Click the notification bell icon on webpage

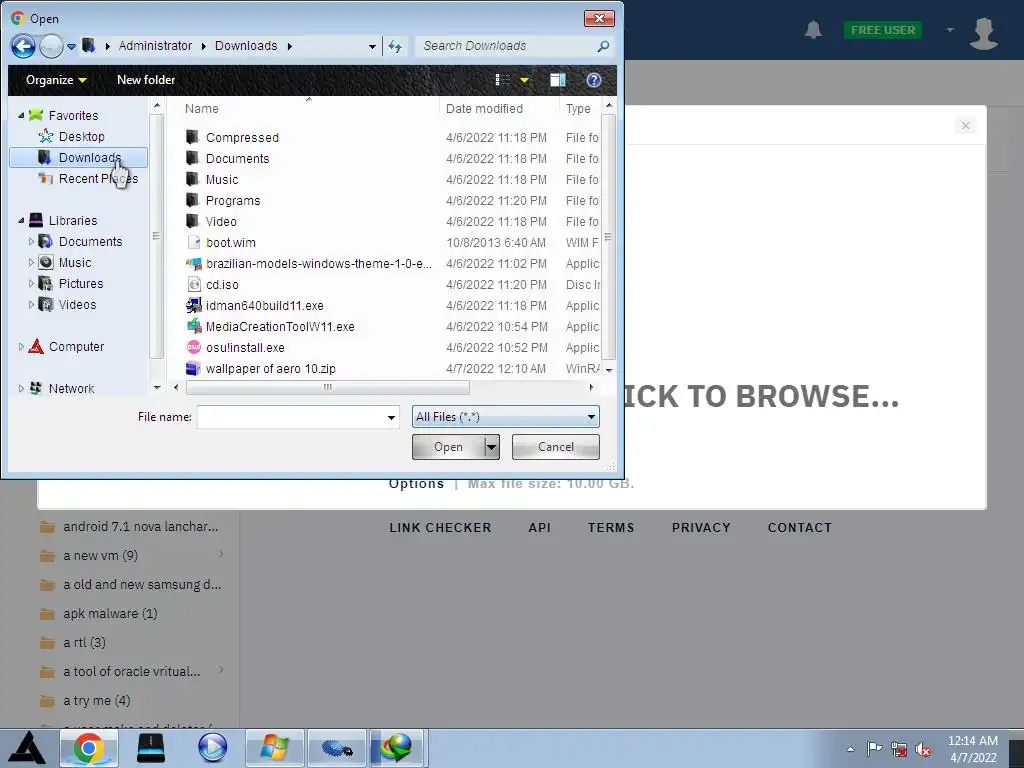813,30
